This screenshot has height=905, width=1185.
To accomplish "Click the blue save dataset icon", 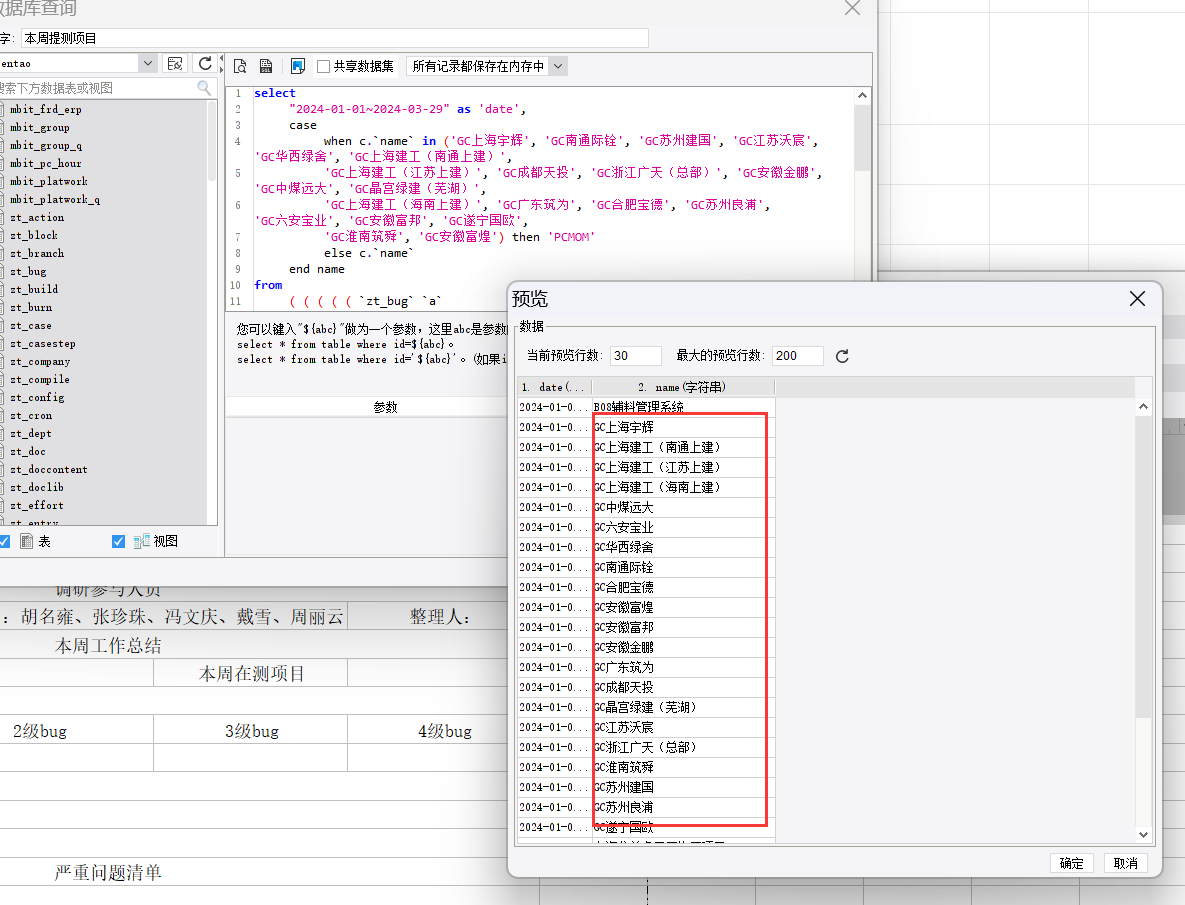I will (298, 66).
